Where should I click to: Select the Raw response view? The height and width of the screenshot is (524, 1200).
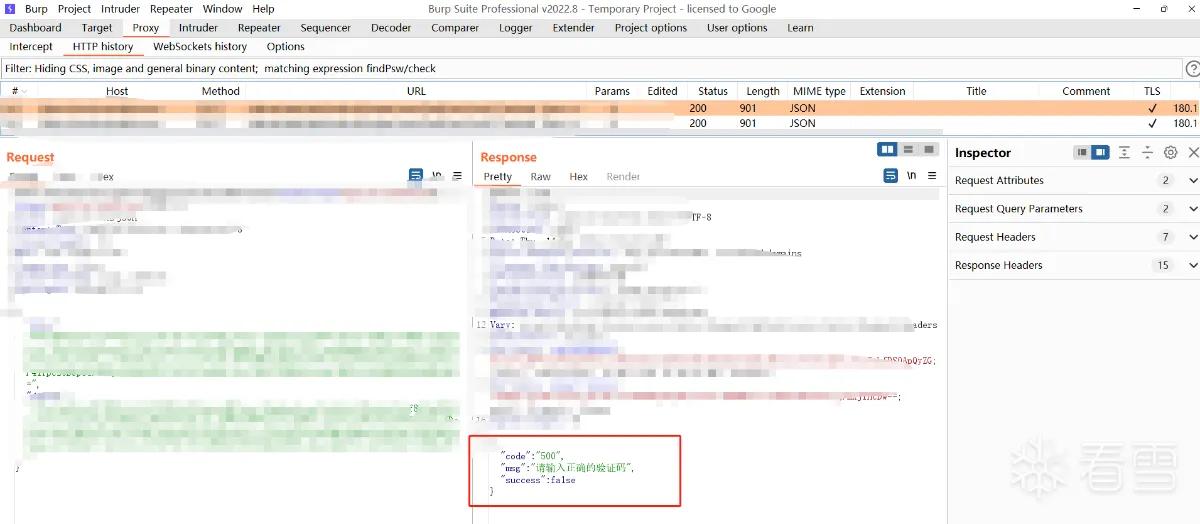click(x=540, y=177)
